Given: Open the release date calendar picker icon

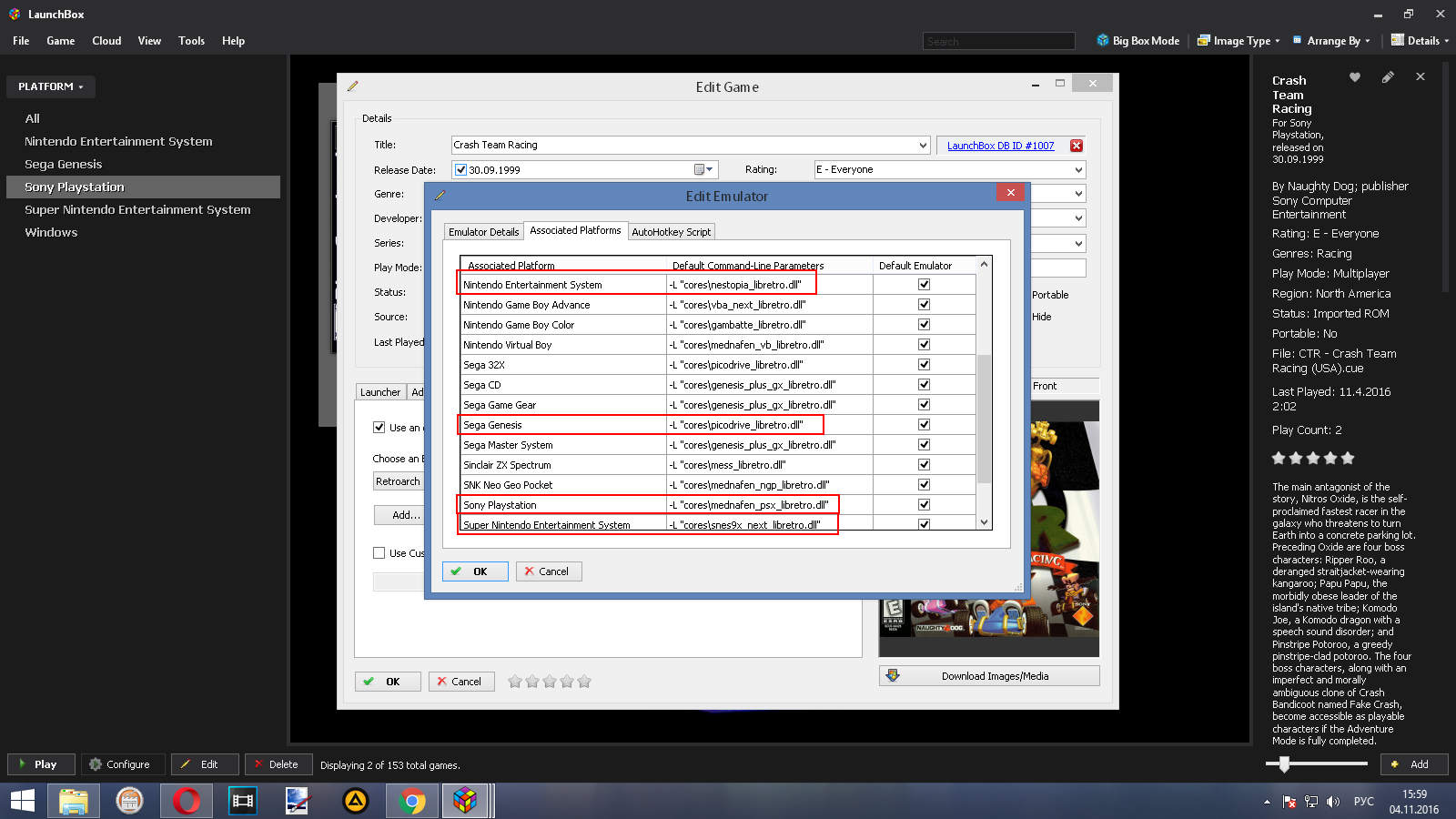Looking at the screenshot, I should 700,169.
